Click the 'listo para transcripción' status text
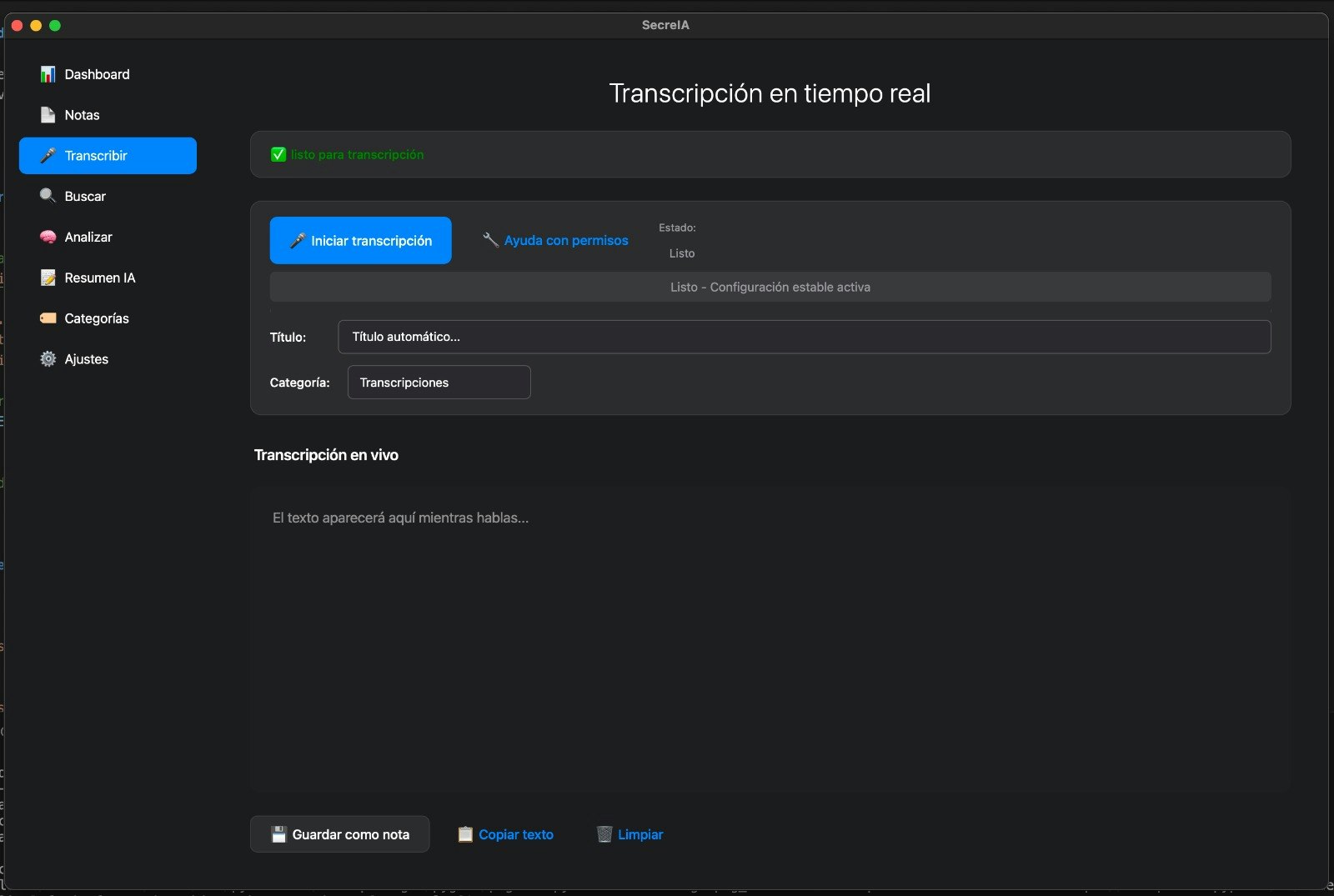The image size is (1334, 896). 357,154
